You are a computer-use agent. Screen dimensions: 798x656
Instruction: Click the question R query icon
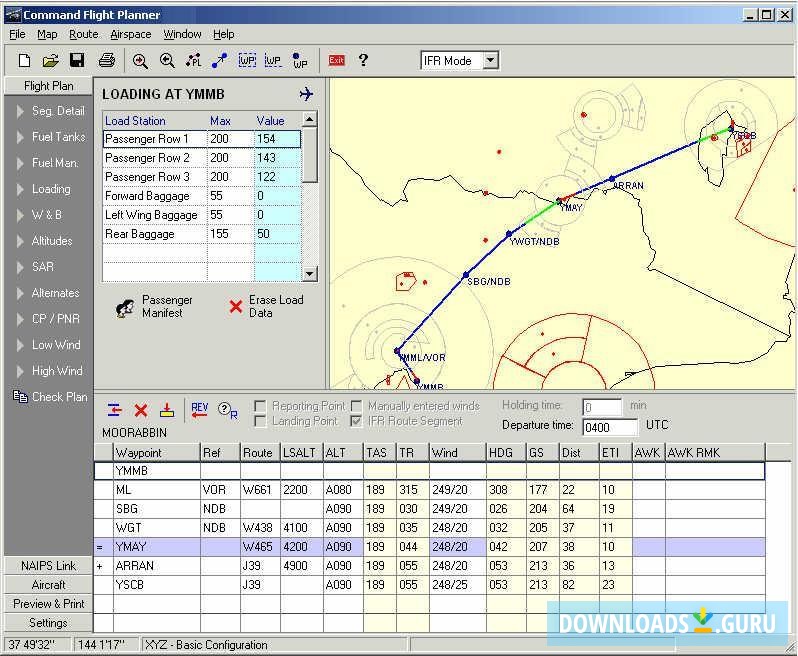point(227,410)
